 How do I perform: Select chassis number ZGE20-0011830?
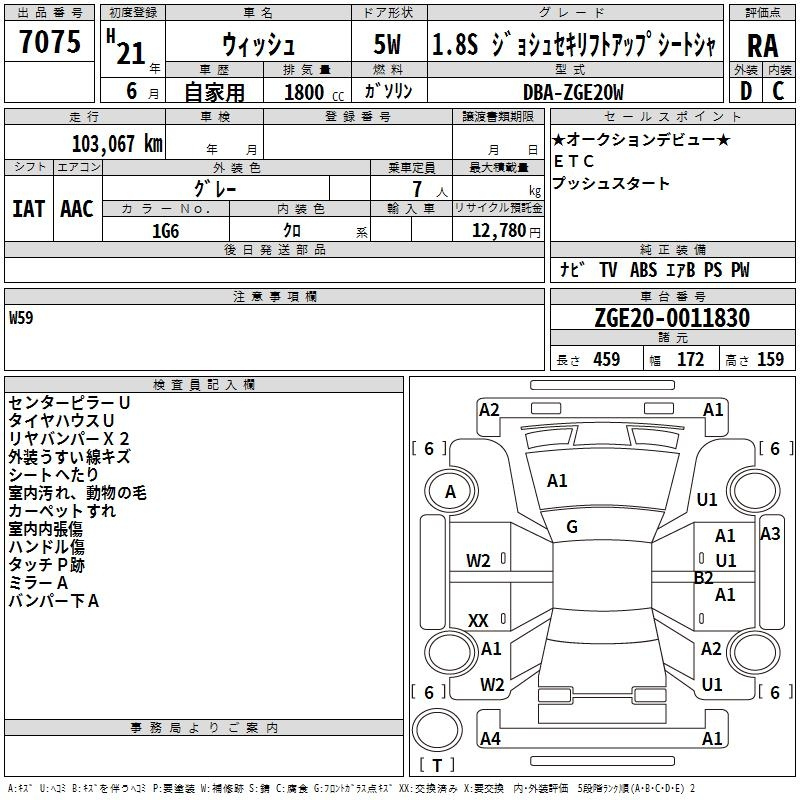point(671,318)
